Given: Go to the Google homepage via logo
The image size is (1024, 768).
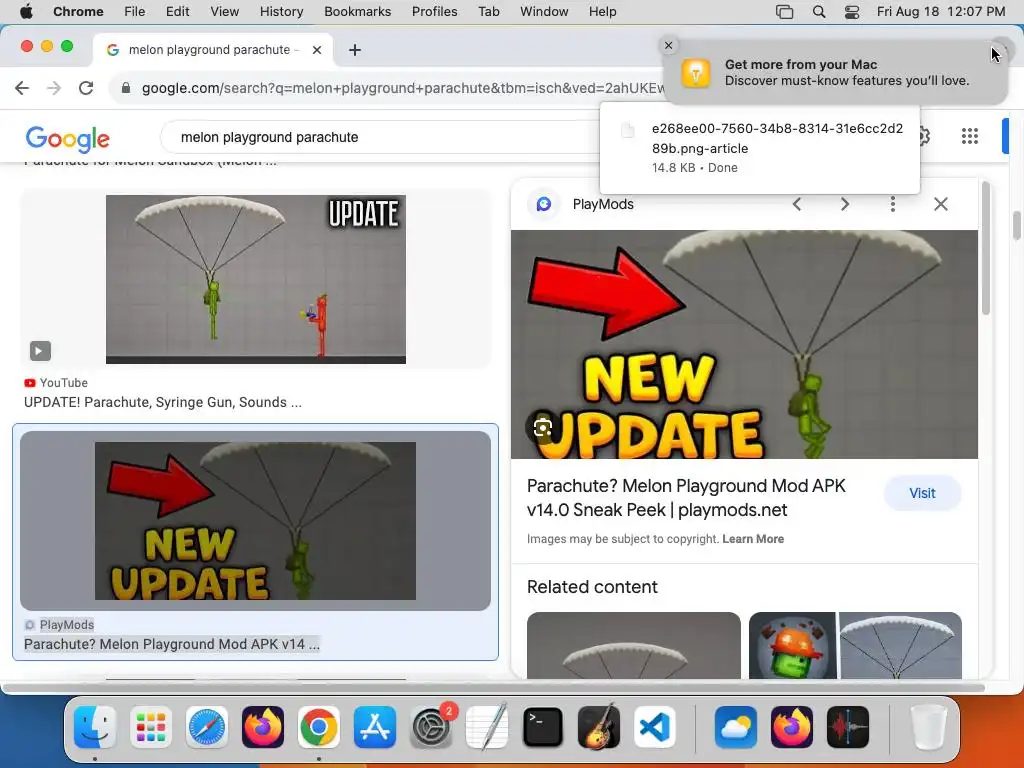Looking at the screenshot, I should (x=67, y=138).
